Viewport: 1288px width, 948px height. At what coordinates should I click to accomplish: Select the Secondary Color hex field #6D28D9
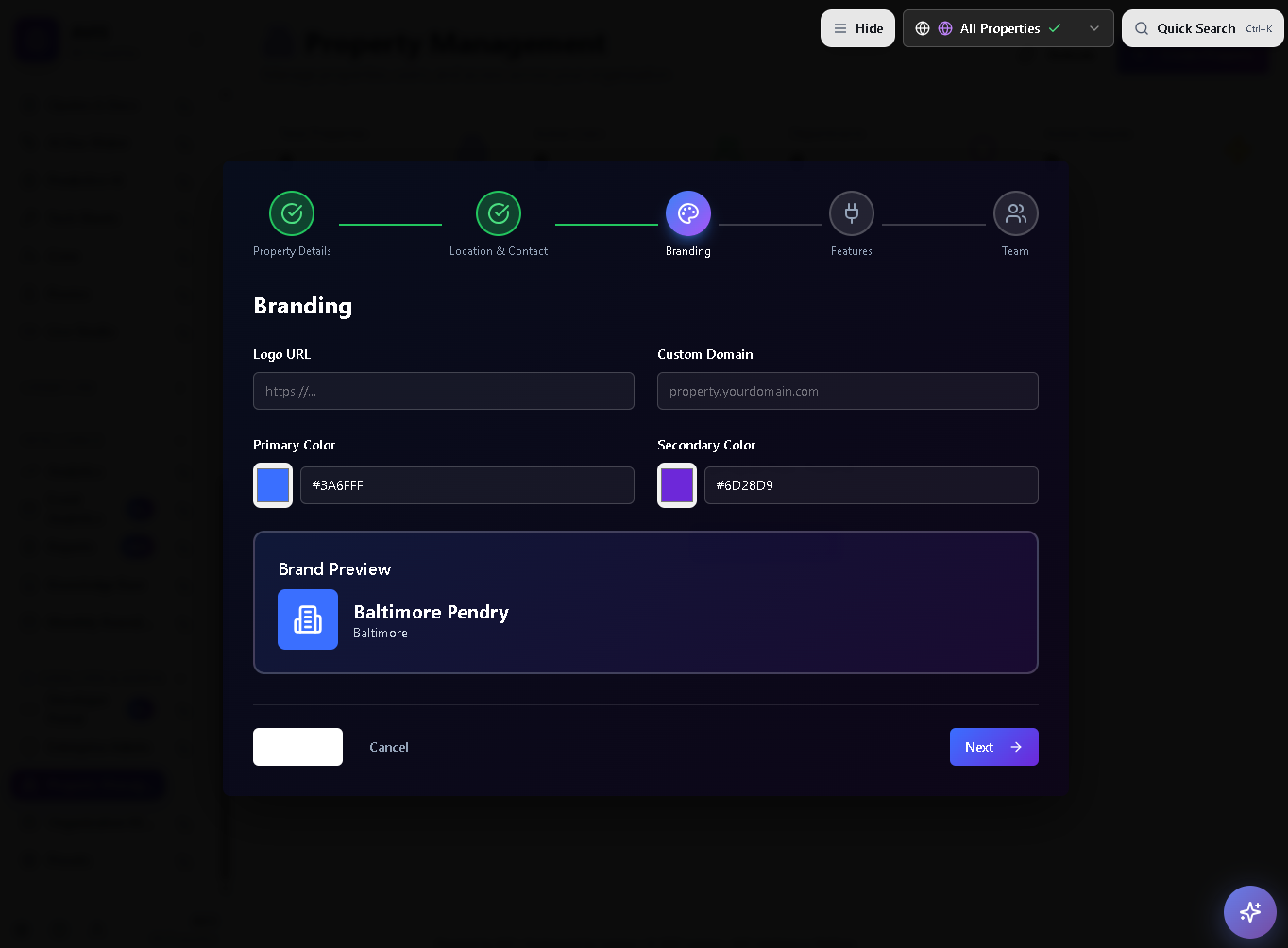872,485
